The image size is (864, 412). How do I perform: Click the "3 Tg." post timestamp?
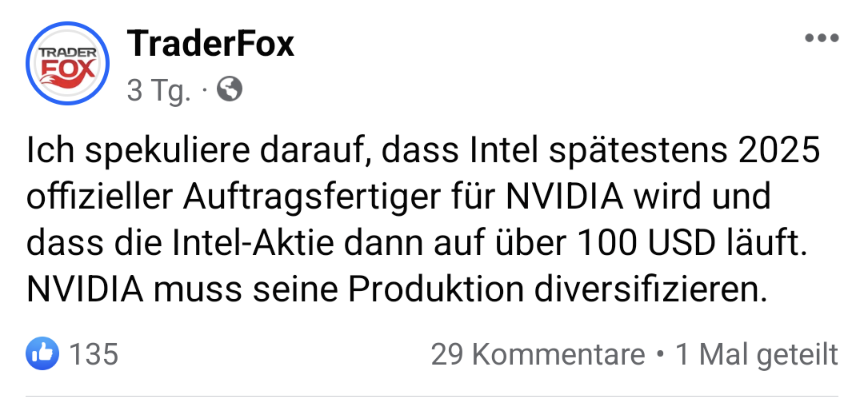[x=158, y=91]
